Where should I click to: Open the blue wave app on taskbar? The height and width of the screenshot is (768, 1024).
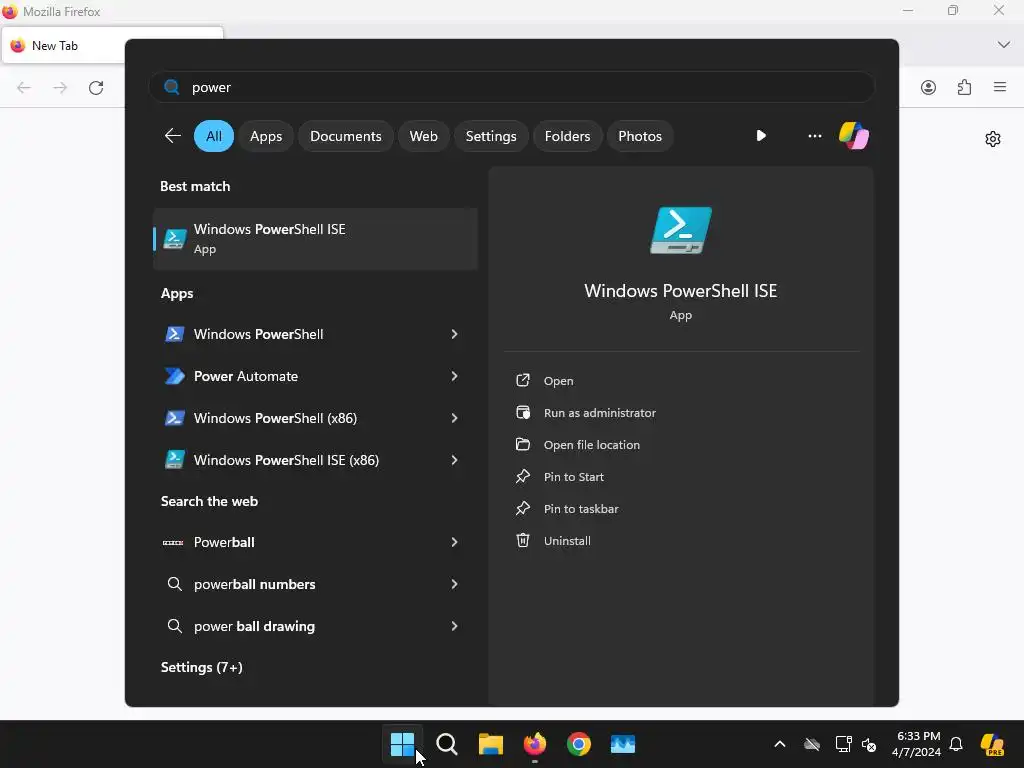click(623, 744)
